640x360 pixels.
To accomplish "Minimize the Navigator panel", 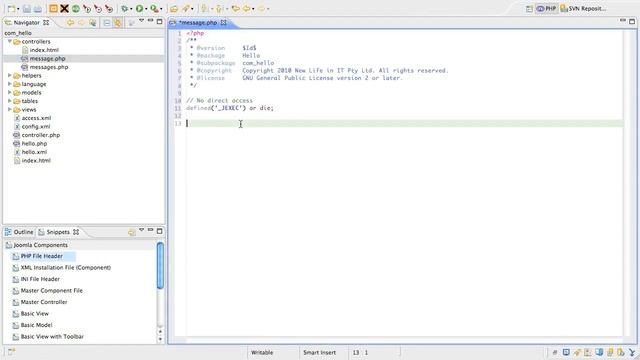I will tap(151, 20).
